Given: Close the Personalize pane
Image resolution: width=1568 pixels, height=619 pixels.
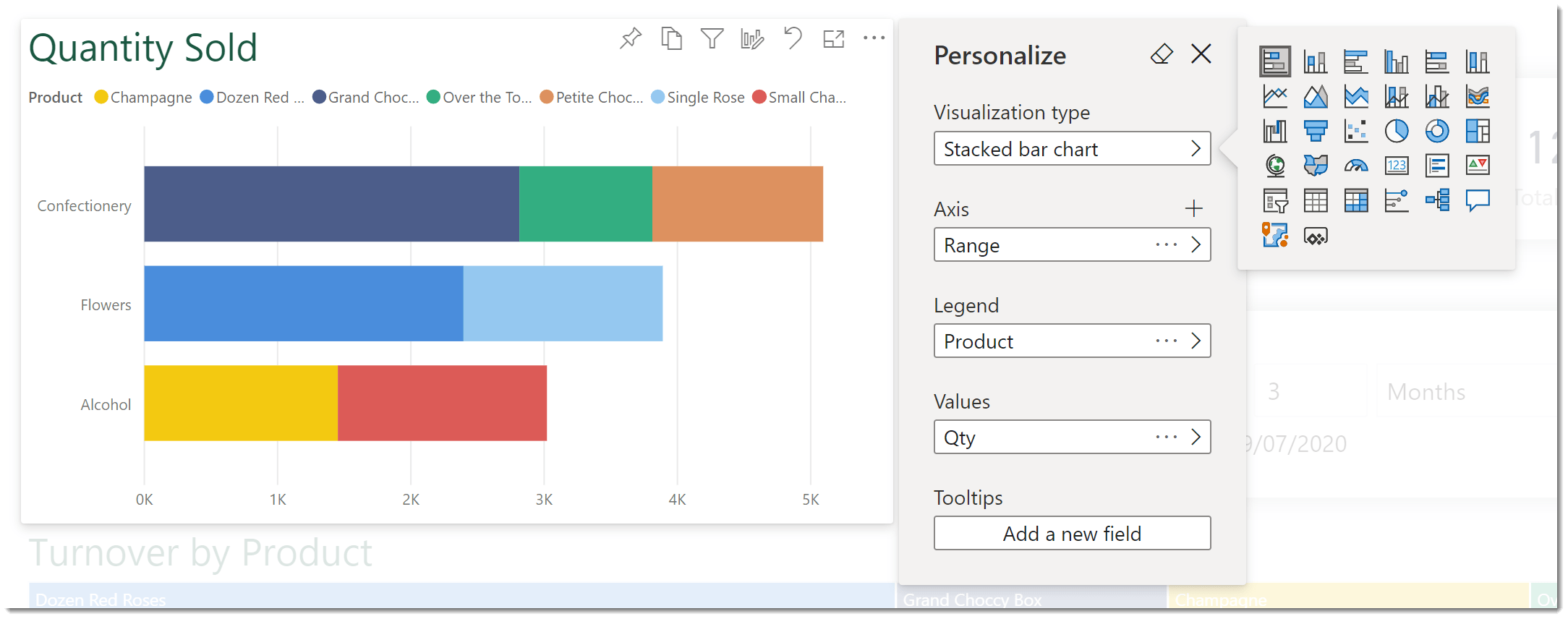Looking at the screenshot, I should [x=1201, y=54].
